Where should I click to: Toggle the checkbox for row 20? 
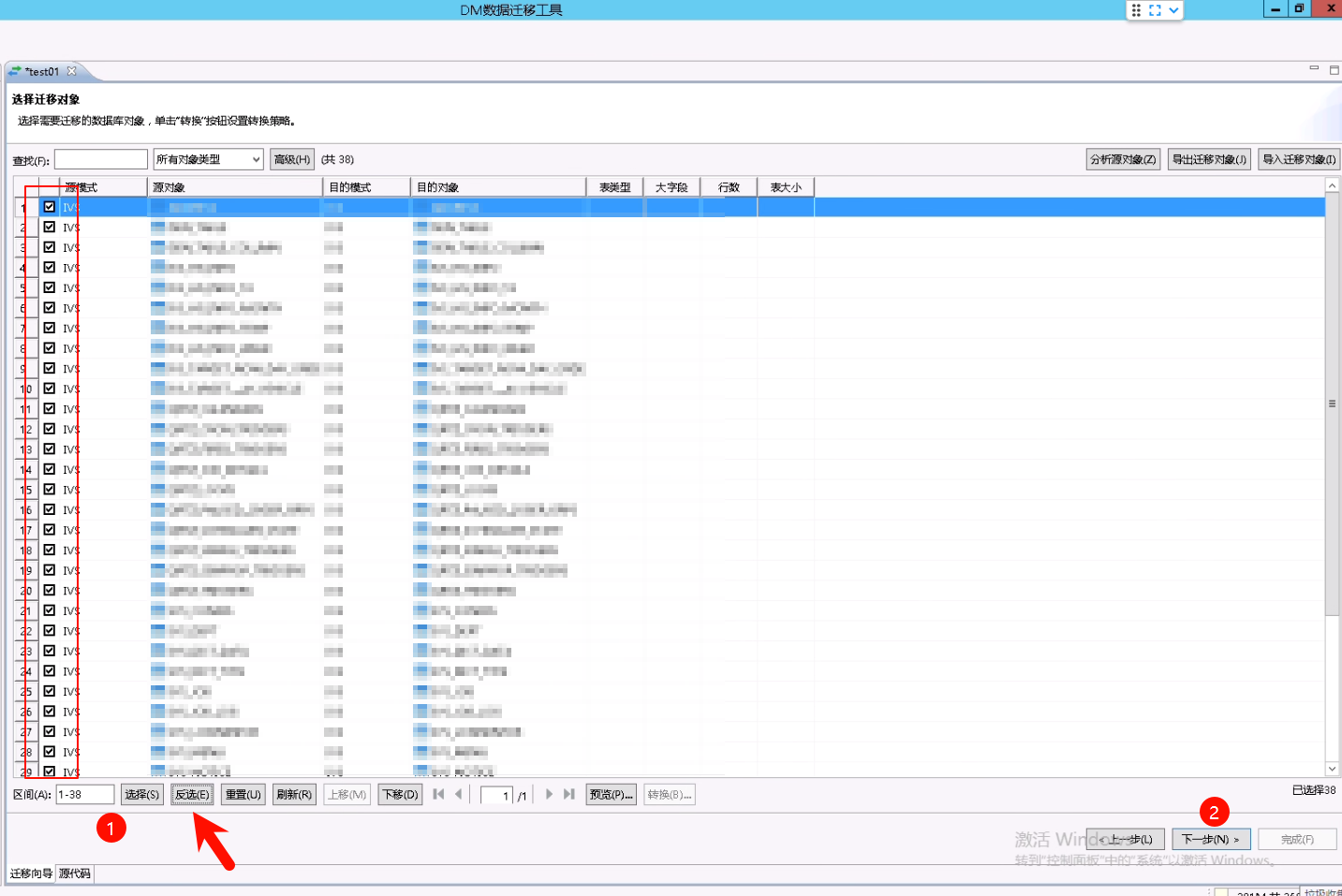click(50, 590)
